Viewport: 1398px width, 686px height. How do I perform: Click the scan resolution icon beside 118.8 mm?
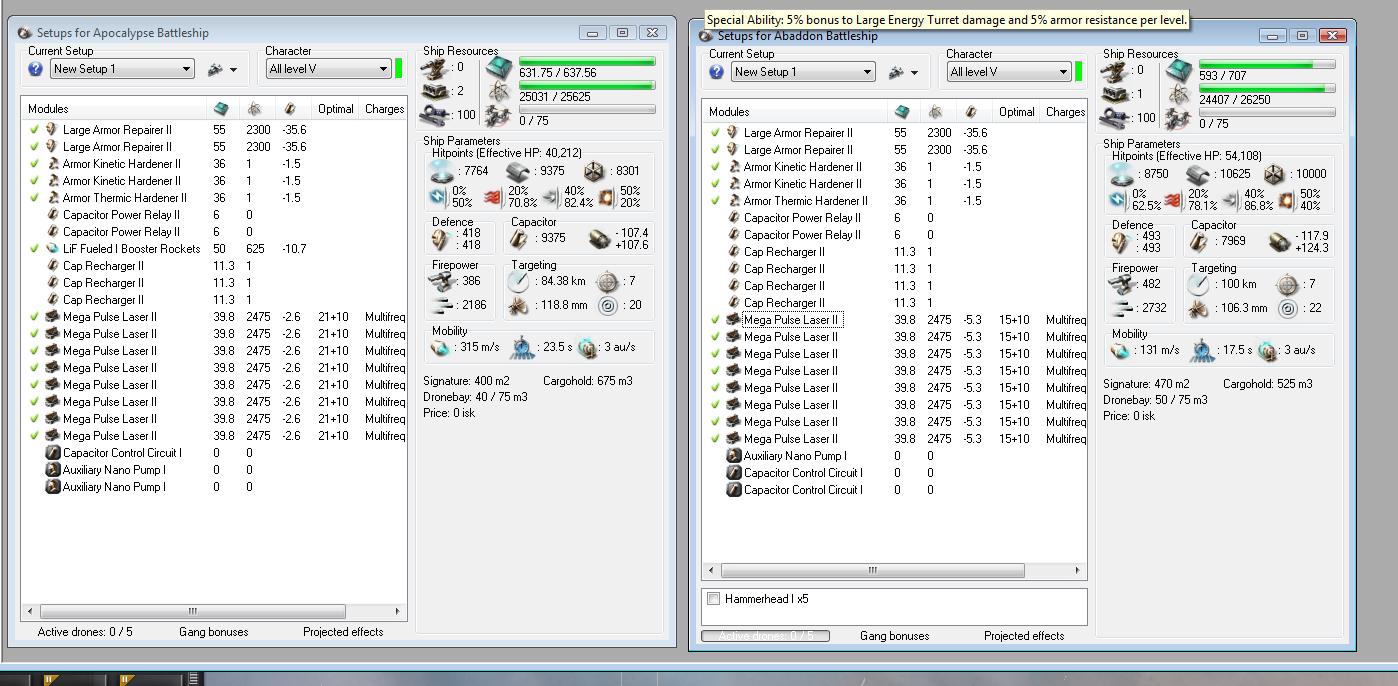pyautogui.click(x=518, y=306)
